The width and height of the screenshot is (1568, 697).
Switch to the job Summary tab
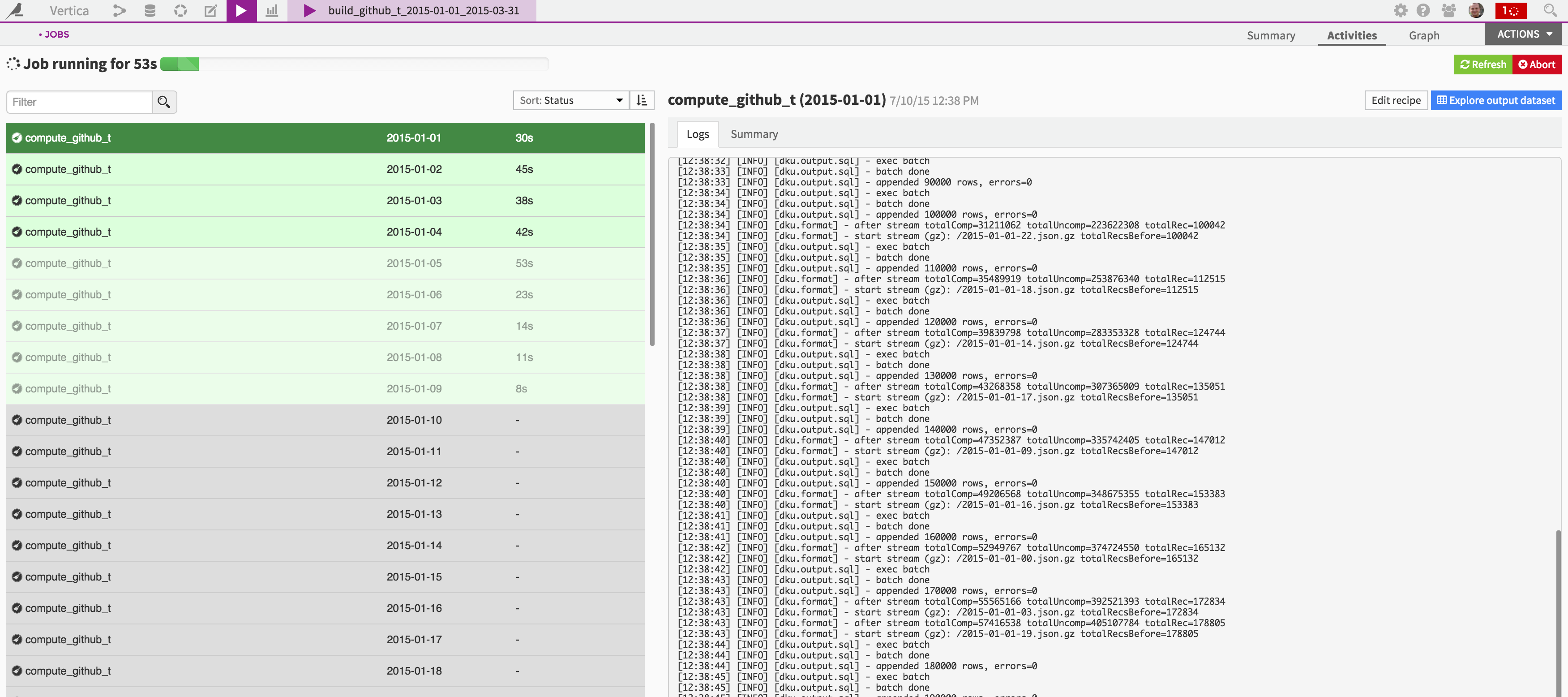point(1271,35)
